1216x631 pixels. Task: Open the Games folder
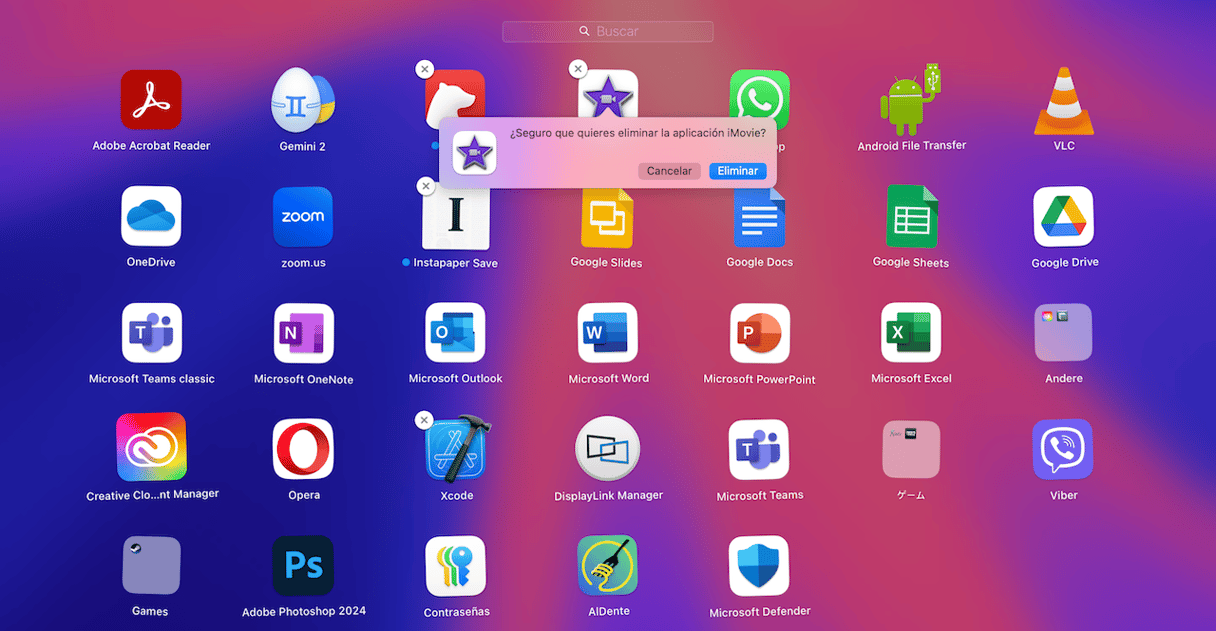[151, 566]
